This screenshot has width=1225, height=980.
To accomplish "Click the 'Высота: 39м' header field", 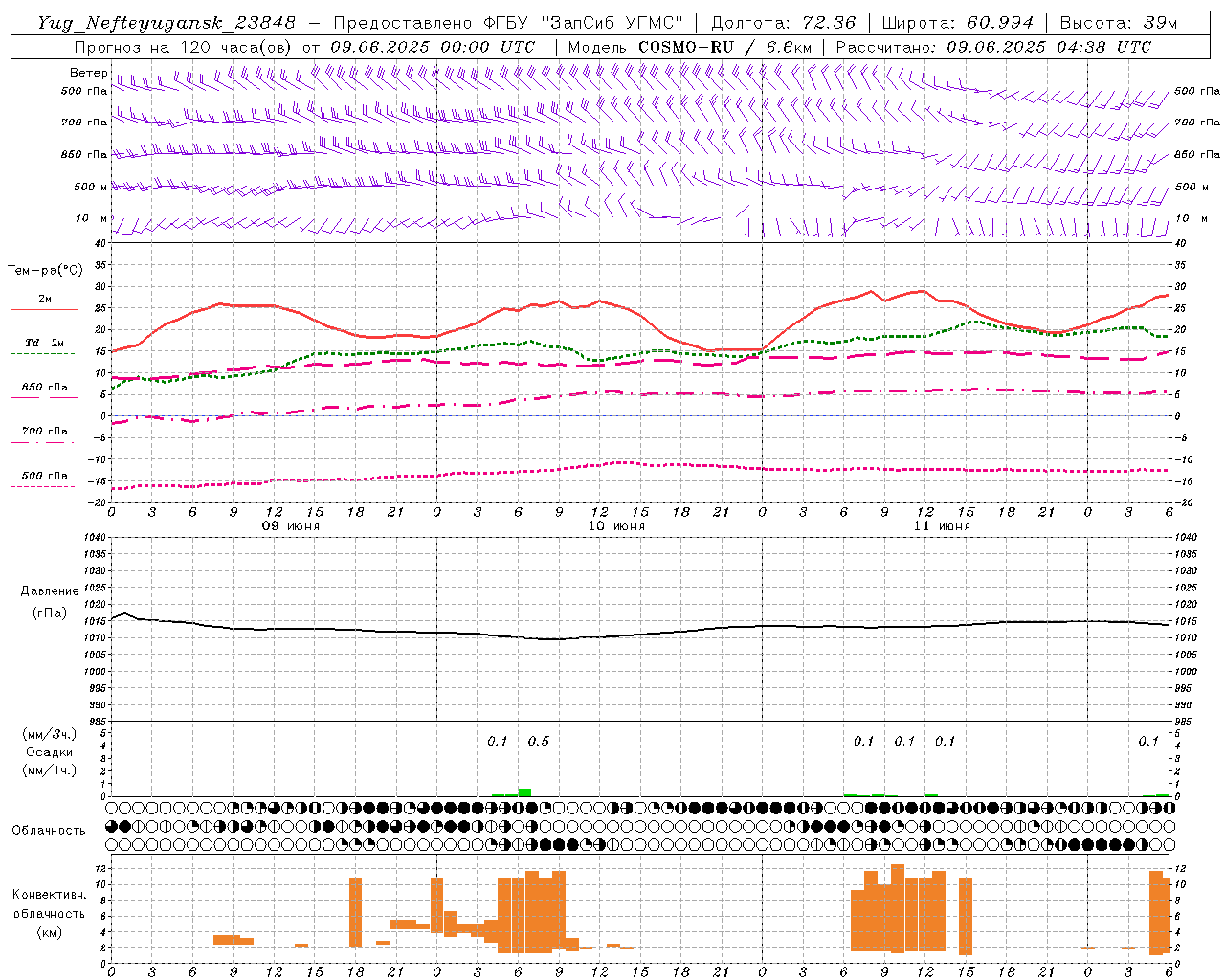I will pos(1118,23).
